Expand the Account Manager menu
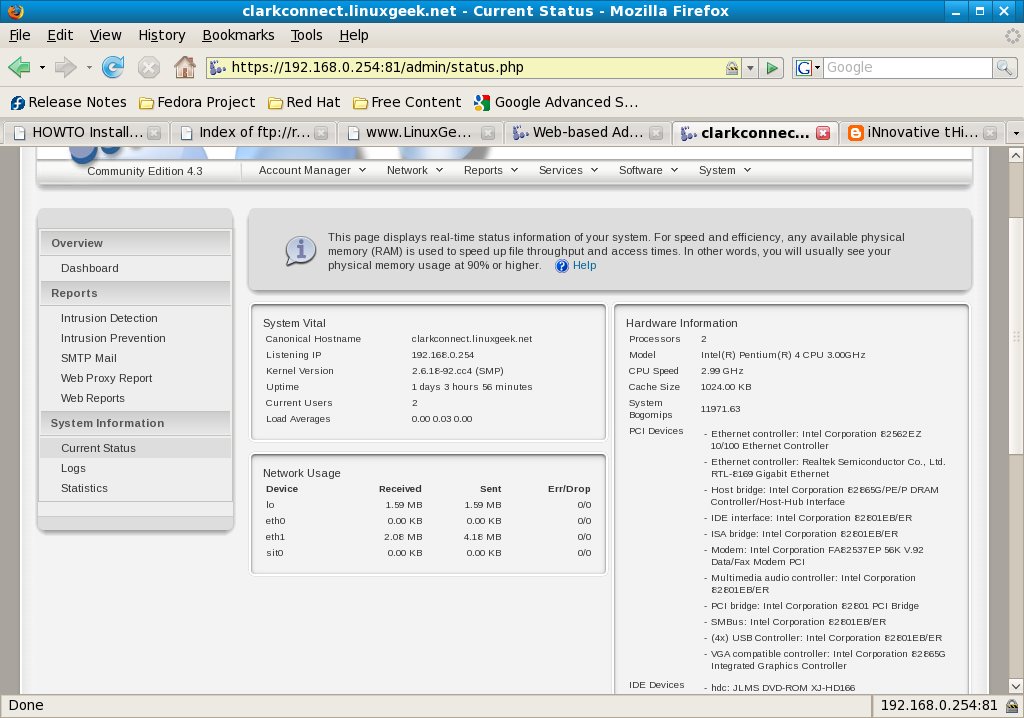 (x=312, y=170)
